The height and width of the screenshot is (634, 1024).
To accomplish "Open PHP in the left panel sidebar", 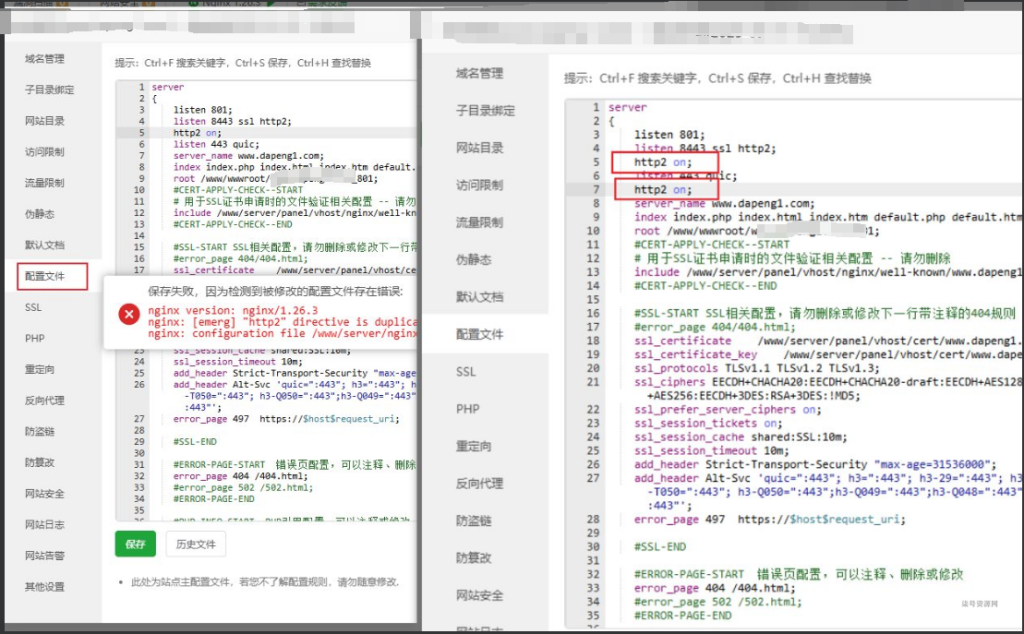I will click(35, 338).
